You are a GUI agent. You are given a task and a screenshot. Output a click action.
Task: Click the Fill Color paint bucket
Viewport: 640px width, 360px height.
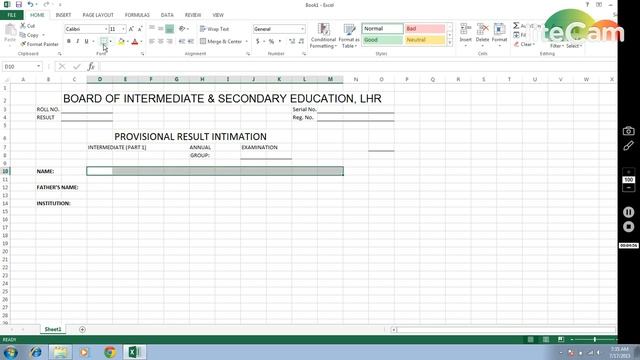pyautogui.click(x=121, y=41)
